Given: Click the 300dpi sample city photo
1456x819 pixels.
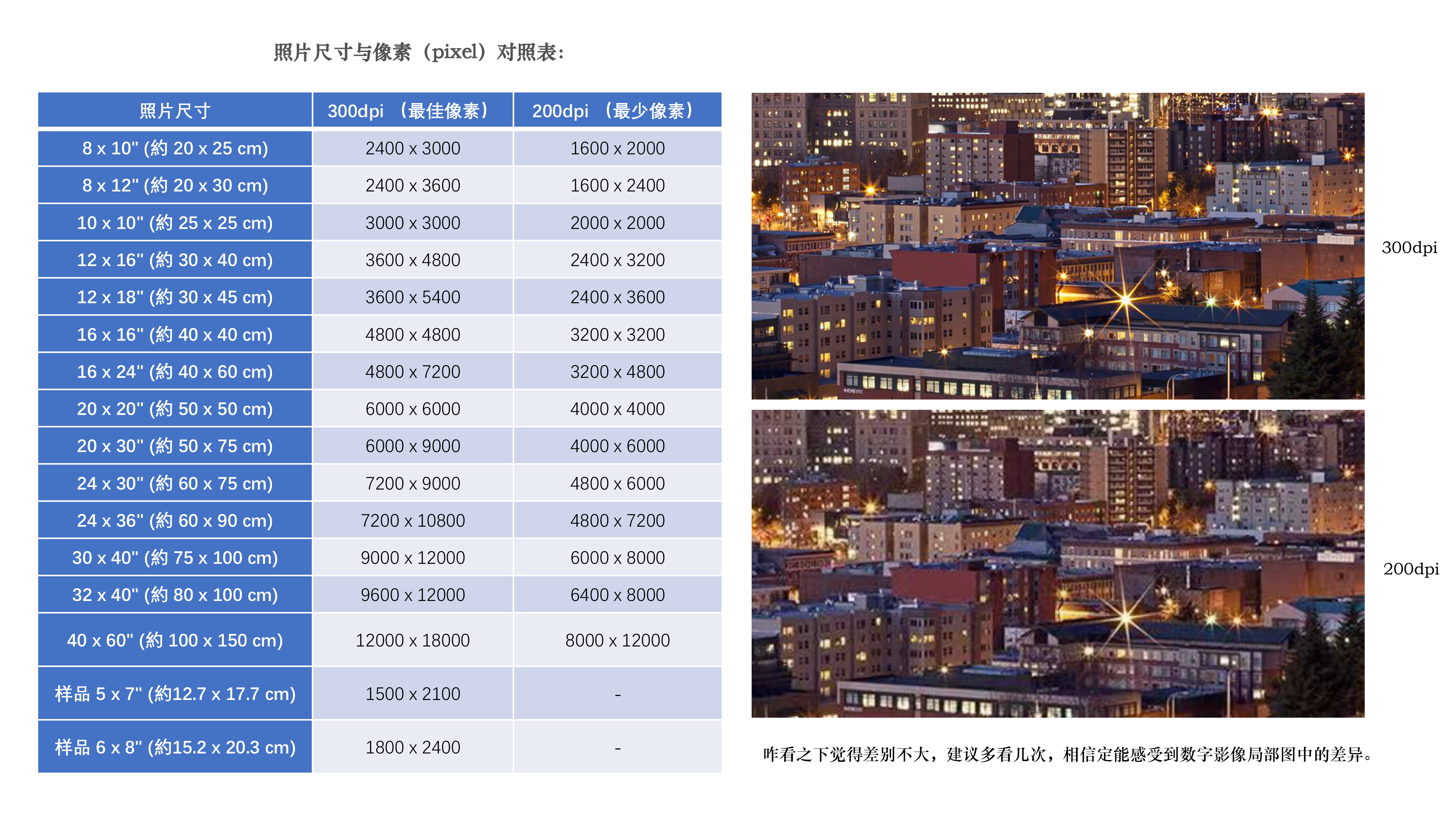Looking at the screenshot, I should 1057,246.
